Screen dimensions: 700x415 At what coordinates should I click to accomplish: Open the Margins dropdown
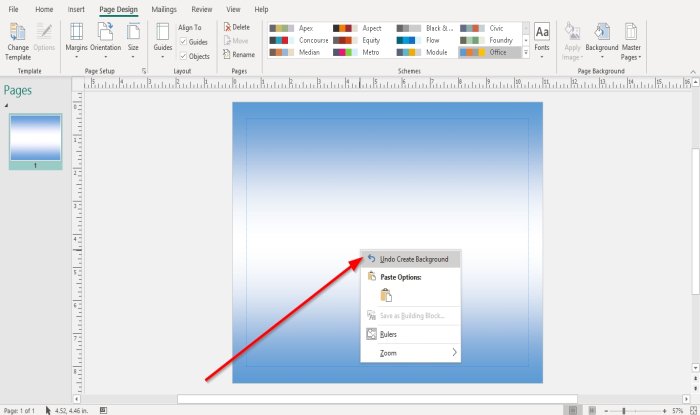coord(76,42)
